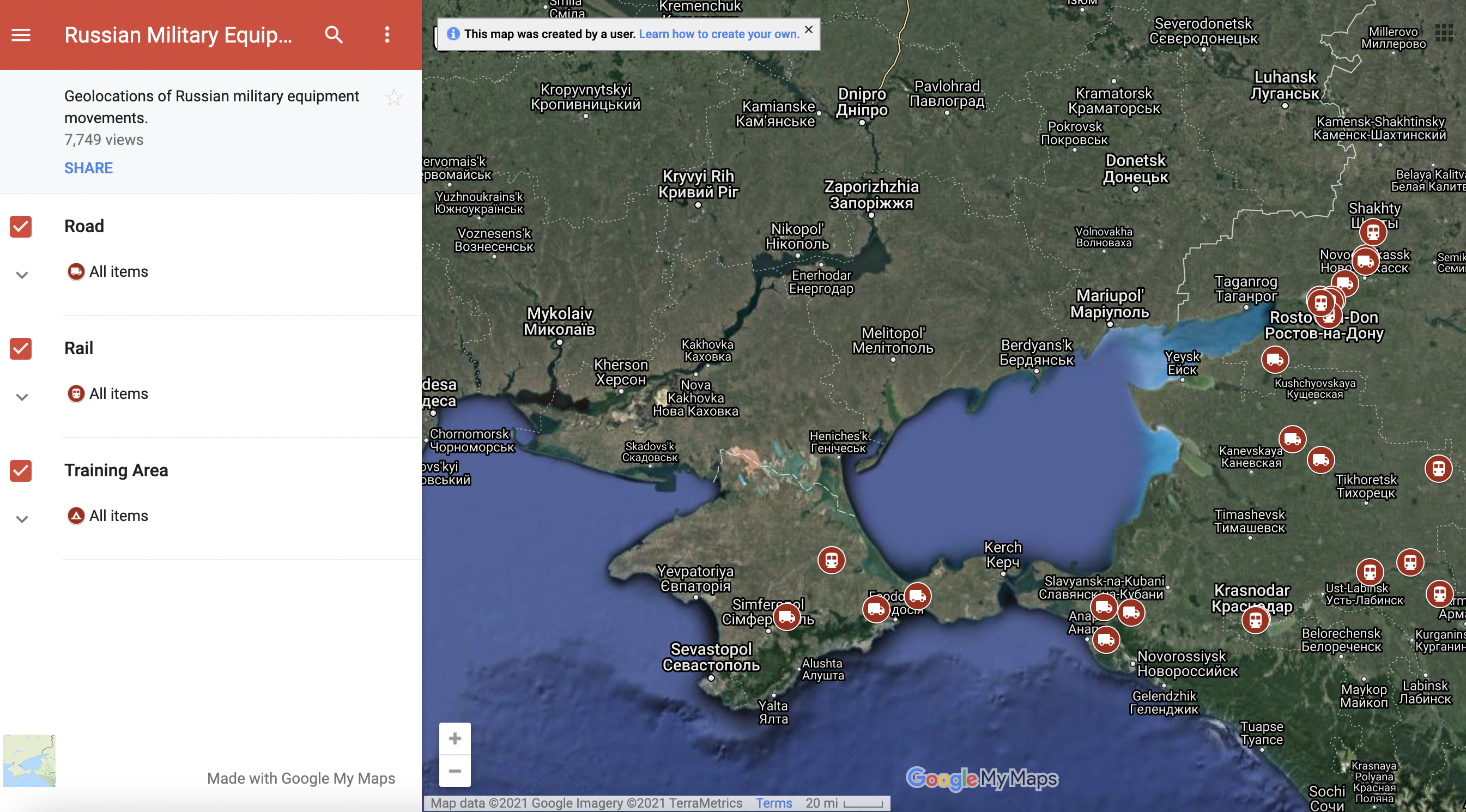
Task: Zoom in with the plus button
Action: click(455, 738)
